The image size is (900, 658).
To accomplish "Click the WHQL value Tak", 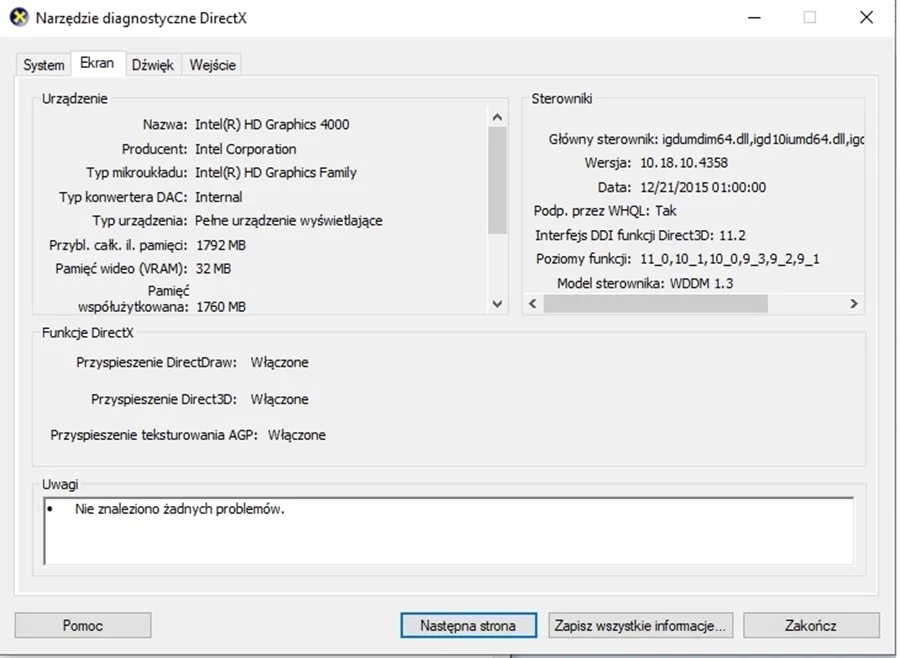I will click(666, 211).
